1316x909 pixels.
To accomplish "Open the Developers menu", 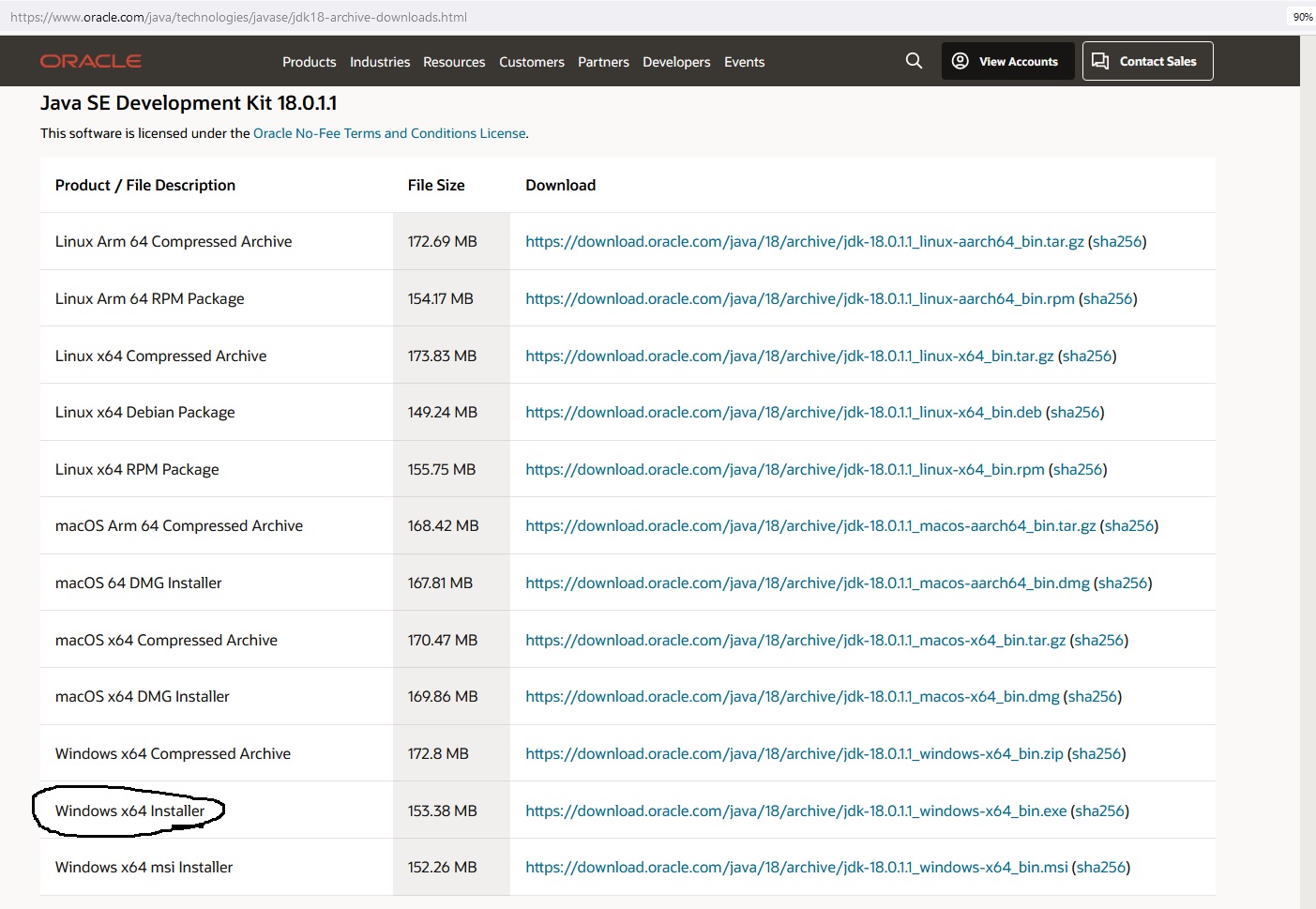I will [x=676, y=62].
